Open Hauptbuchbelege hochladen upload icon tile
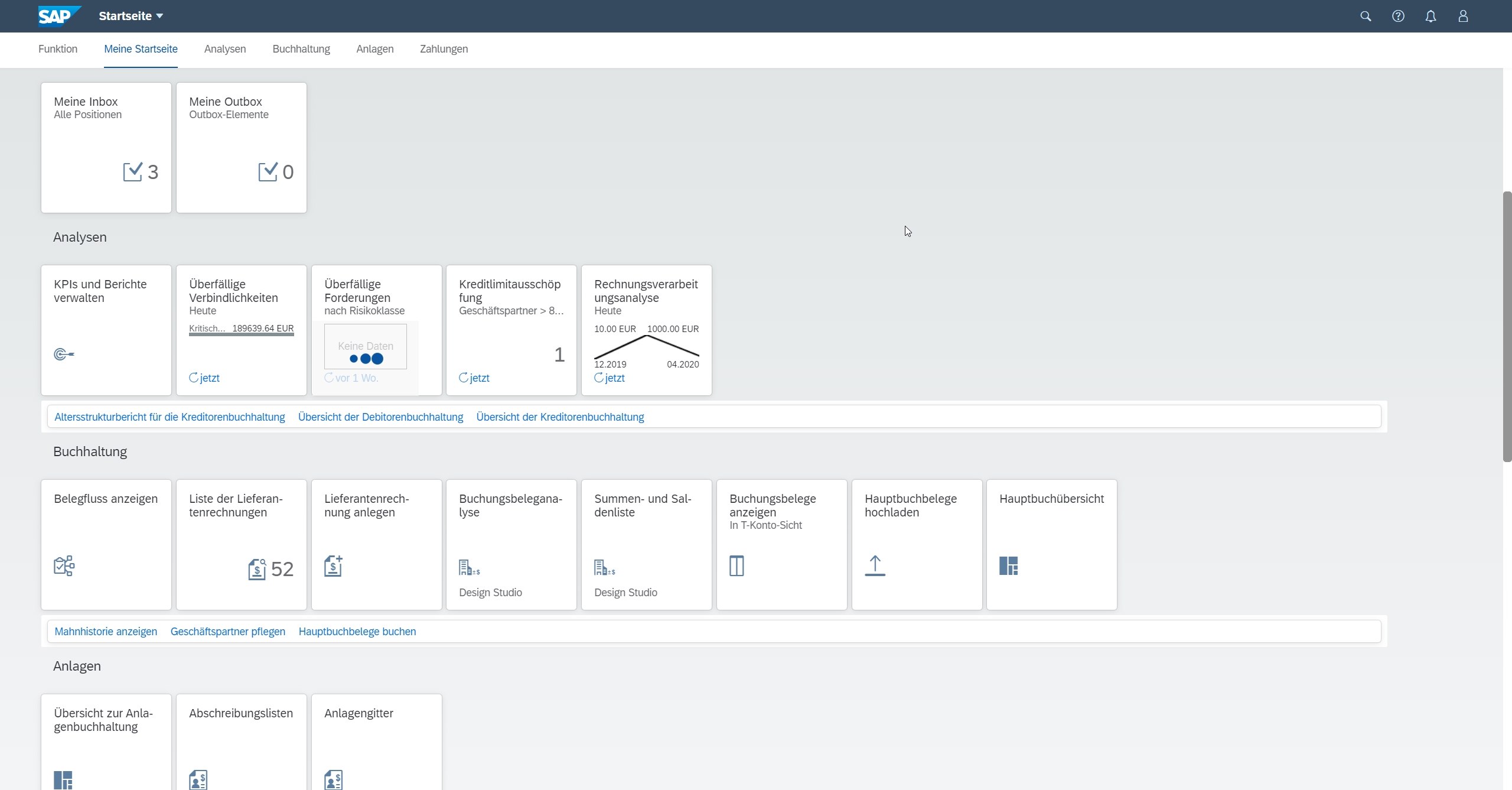 [875, 565]
